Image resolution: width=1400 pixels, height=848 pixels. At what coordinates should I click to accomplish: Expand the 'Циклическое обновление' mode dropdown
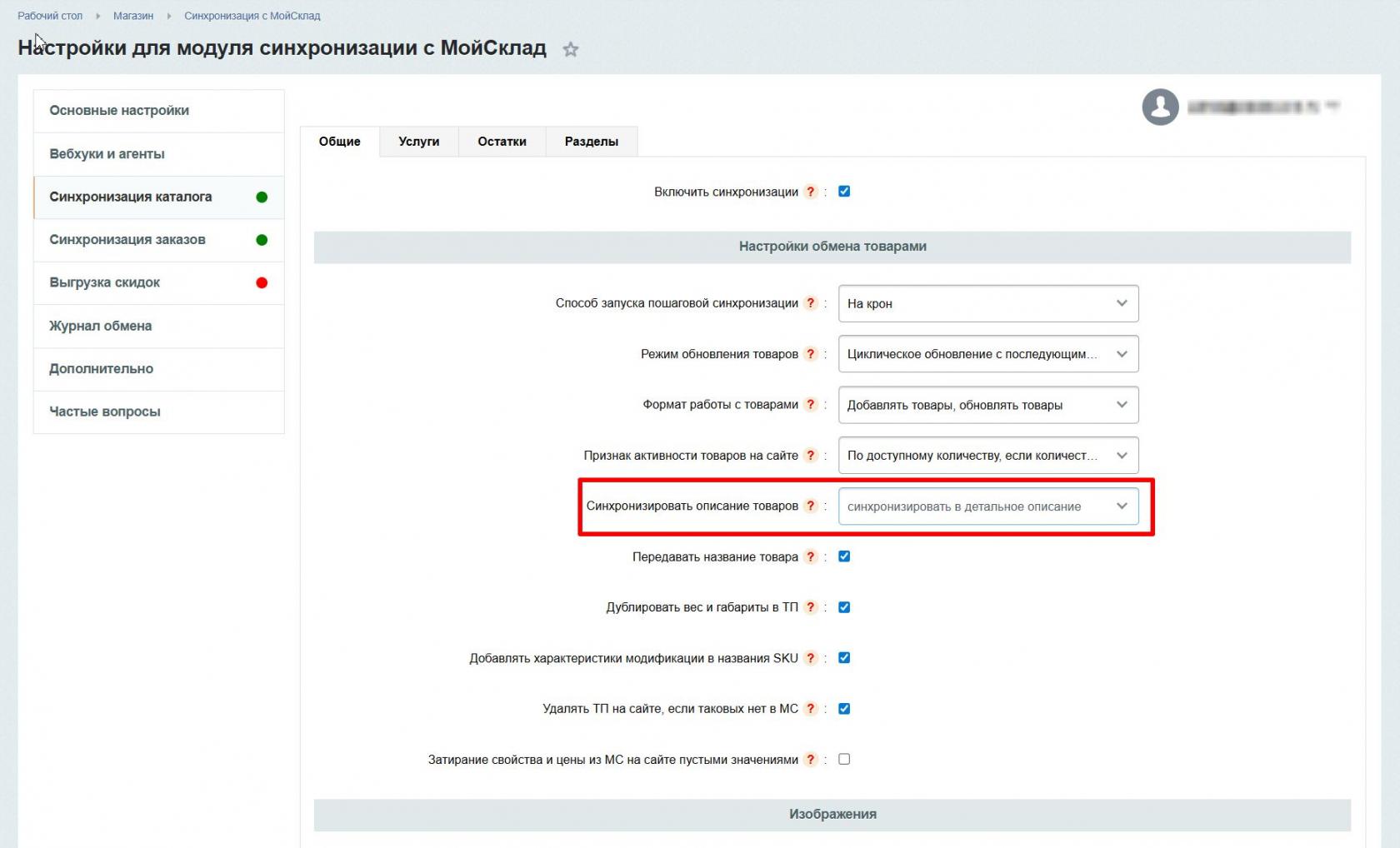988,354
